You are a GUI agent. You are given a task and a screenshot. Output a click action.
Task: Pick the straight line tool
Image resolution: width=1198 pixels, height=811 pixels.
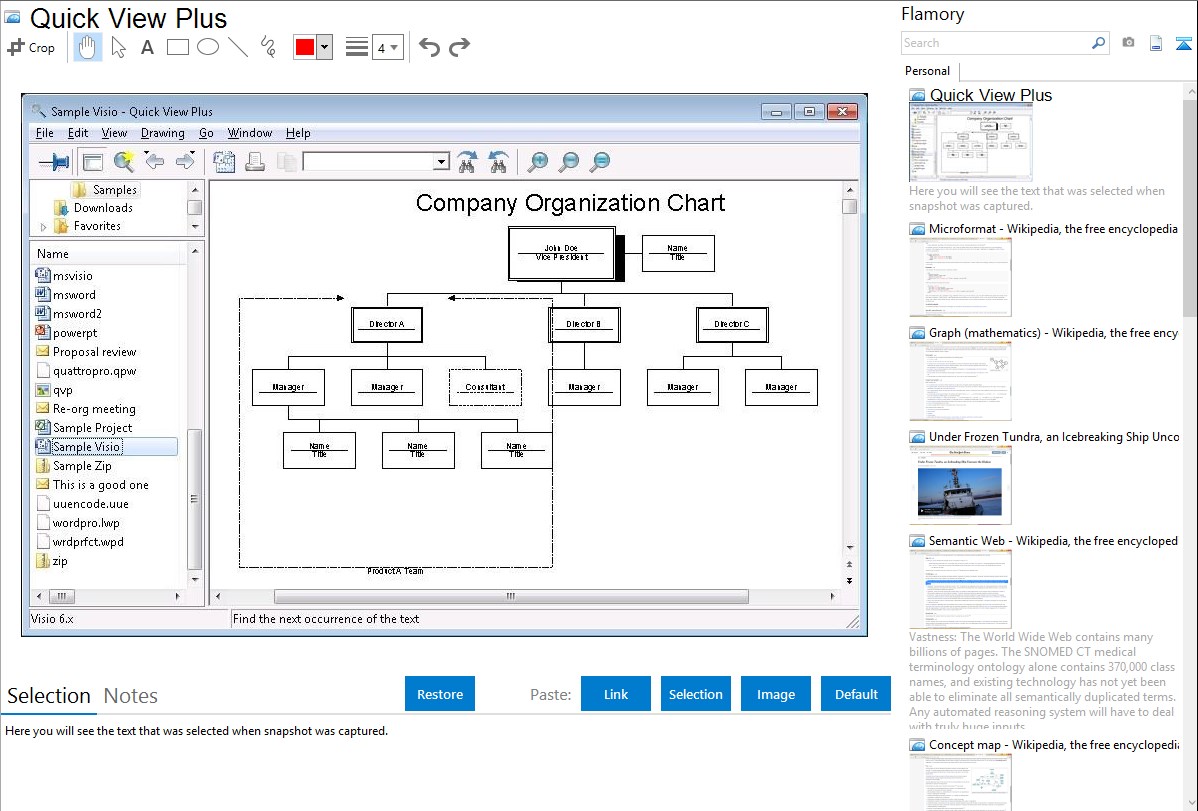tap(238, 47)
